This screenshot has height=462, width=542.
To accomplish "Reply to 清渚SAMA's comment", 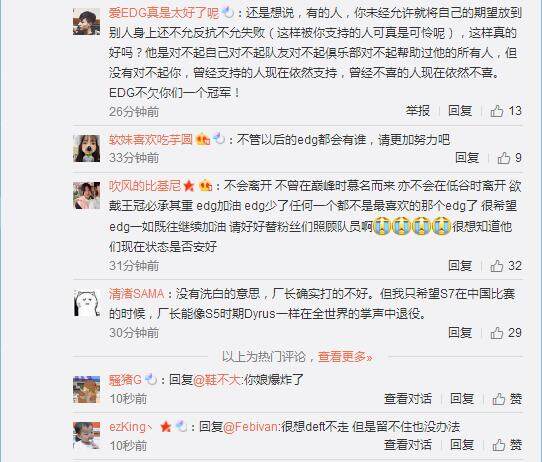I will [x=460, y=332].
